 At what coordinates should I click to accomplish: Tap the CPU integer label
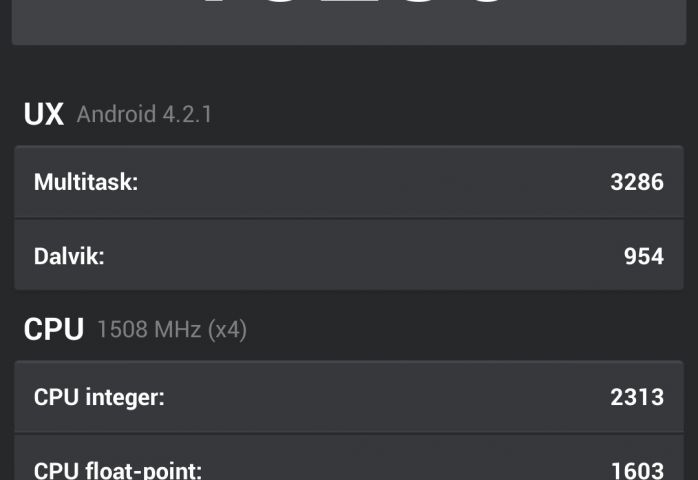[x=99, y=397]
